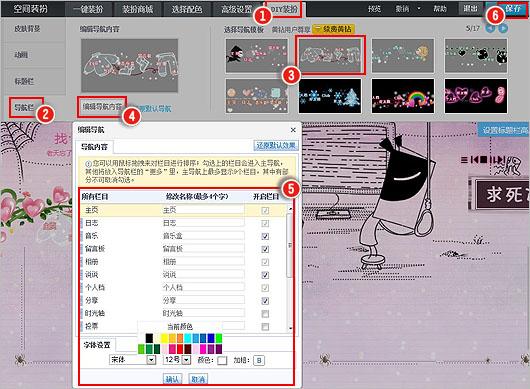Toggle the 音乐 column checkbox

coord(265,236)
